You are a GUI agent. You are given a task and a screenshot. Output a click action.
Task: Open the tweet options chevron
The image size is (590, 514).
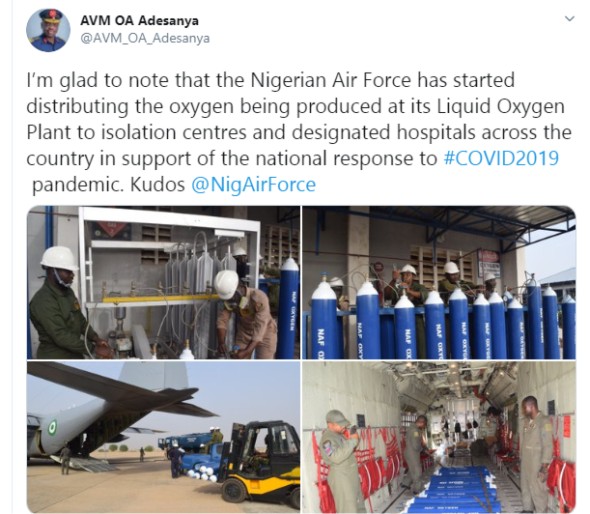(x=570, y=18)
